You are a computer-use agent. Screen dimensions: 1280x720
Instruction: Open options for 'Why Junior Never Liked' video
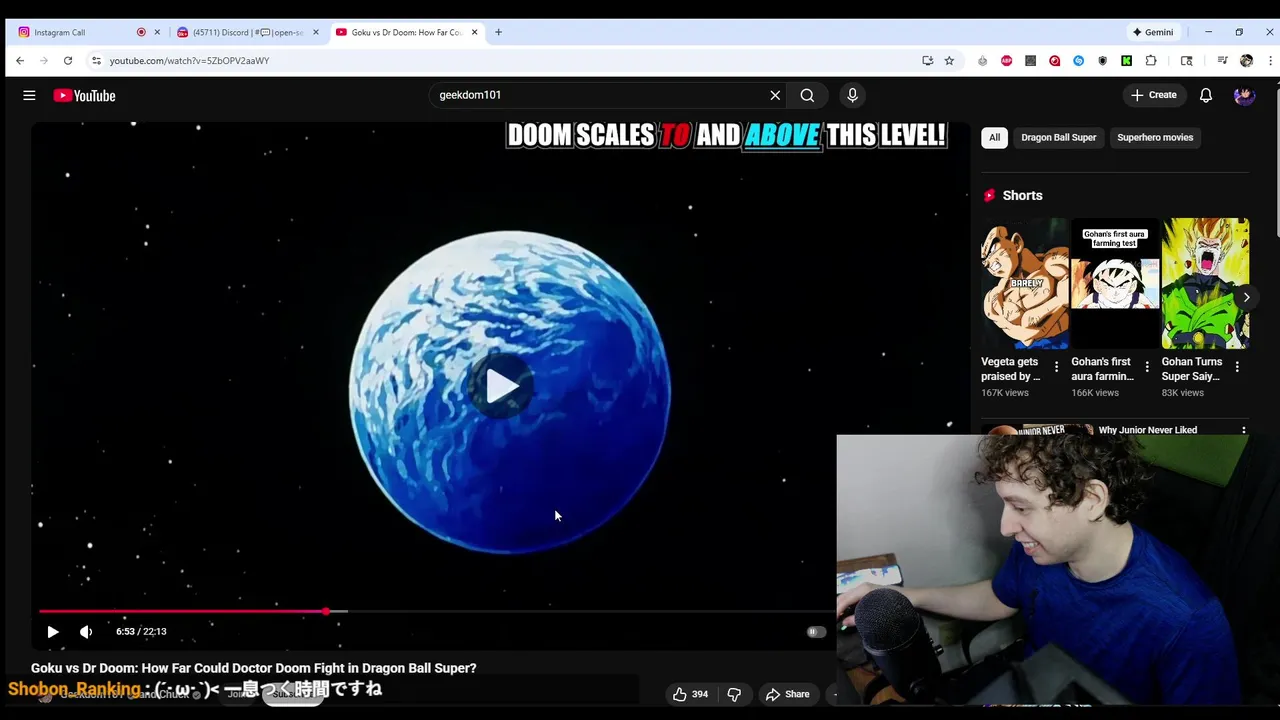click(1244, 431)
